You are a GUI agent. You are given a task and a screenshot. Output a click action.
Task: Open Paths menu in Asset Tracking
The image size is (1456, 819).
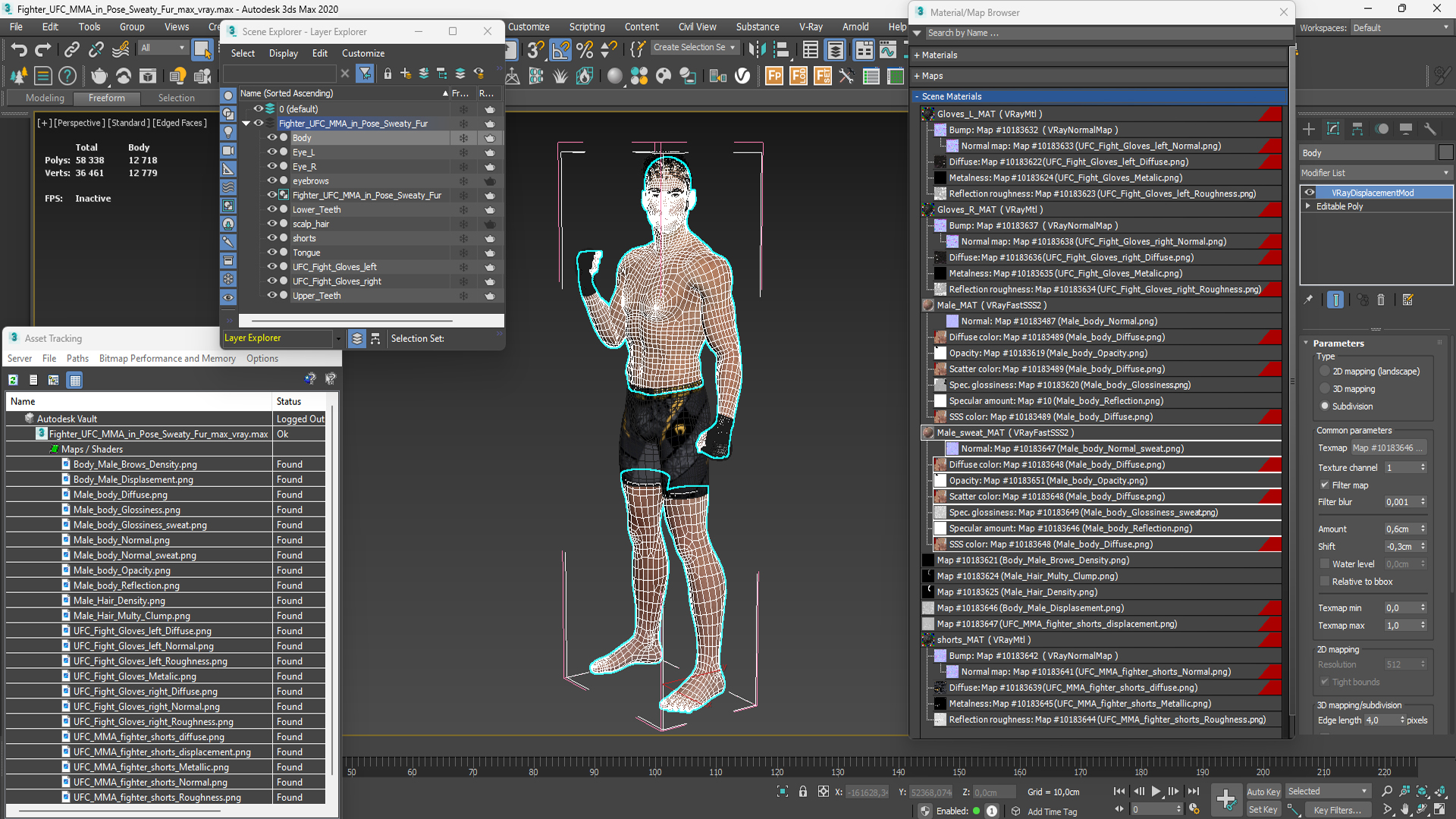(x=77, y=359)
